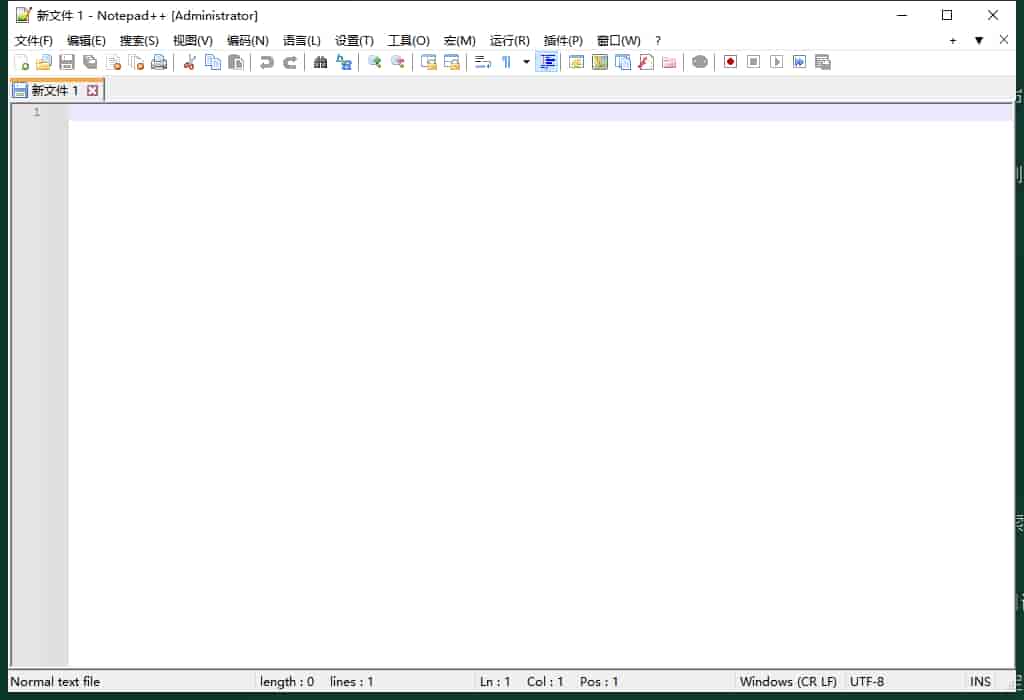The width and height of the screenshot is (1024, 700).
Task: Click the Replace toolbar icon
Action: (343, 61)
